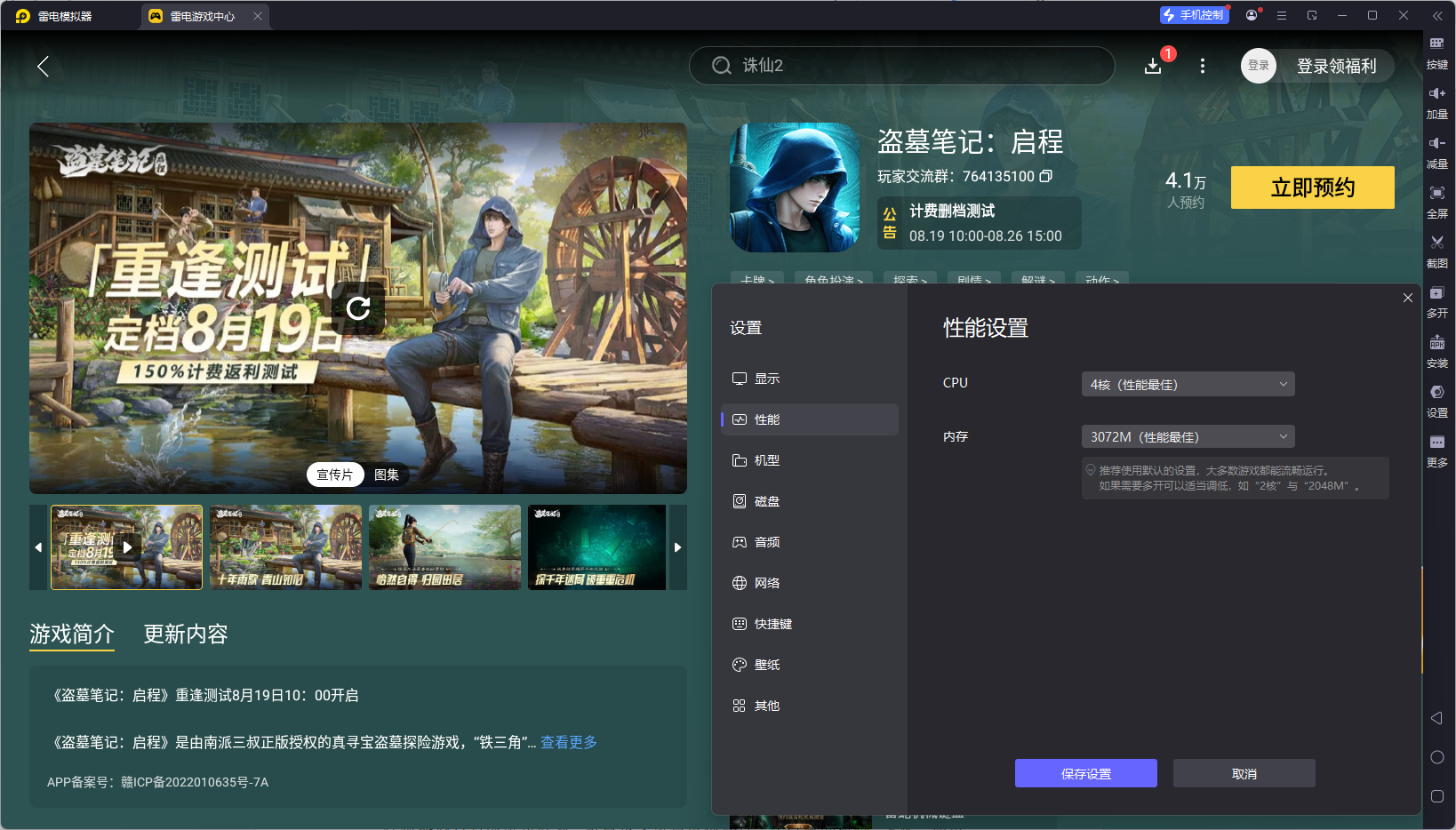Open 音频 audio settings
1456x830 pixels.
pyautogui.click(x=810, y=542)
